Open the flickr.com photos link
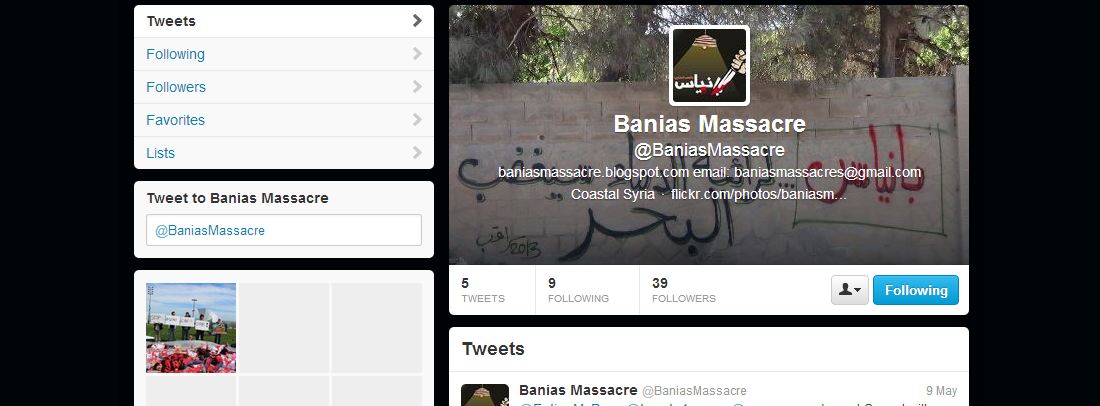 [759, 194]
